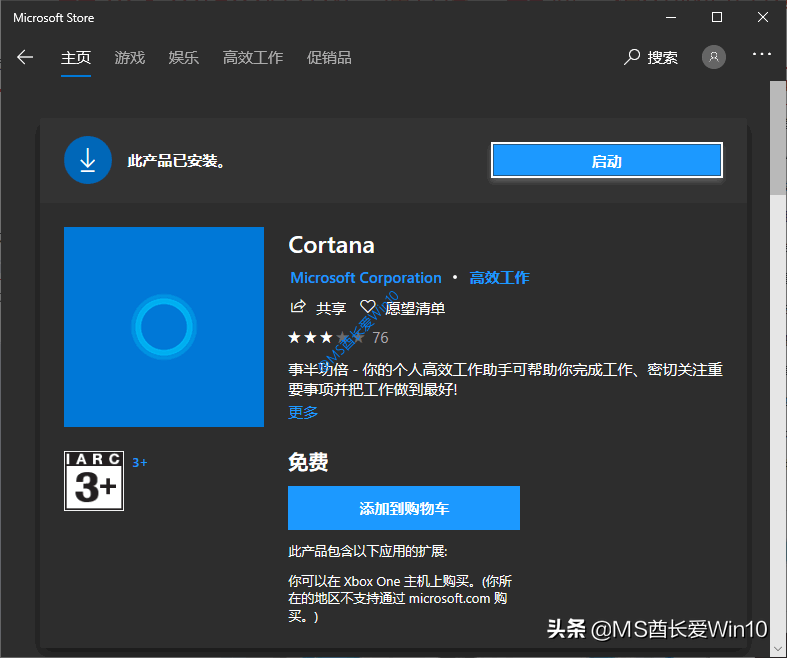Click the Microsoft Store window title
The height and width of the screenshot is (658, 787).
54,18
